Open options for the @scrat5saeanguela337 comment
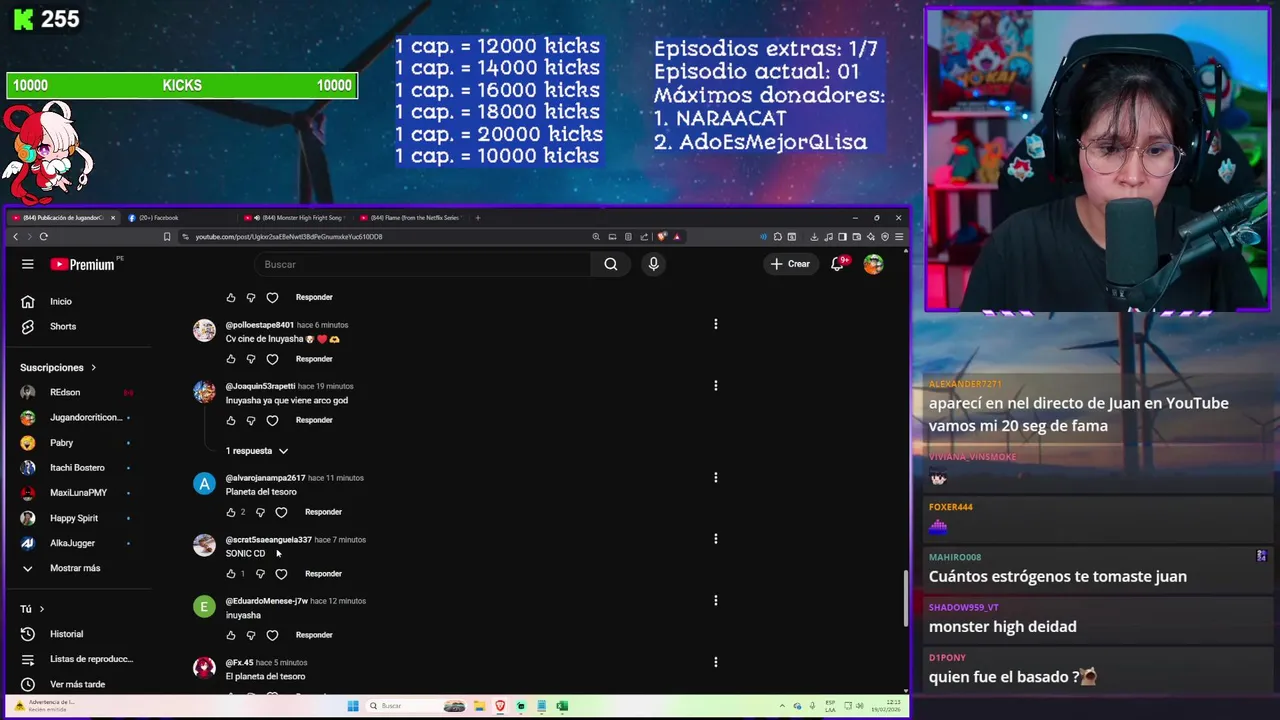Image resolution: width=1280 pixels, height=720 pixels. pos(715,539)
